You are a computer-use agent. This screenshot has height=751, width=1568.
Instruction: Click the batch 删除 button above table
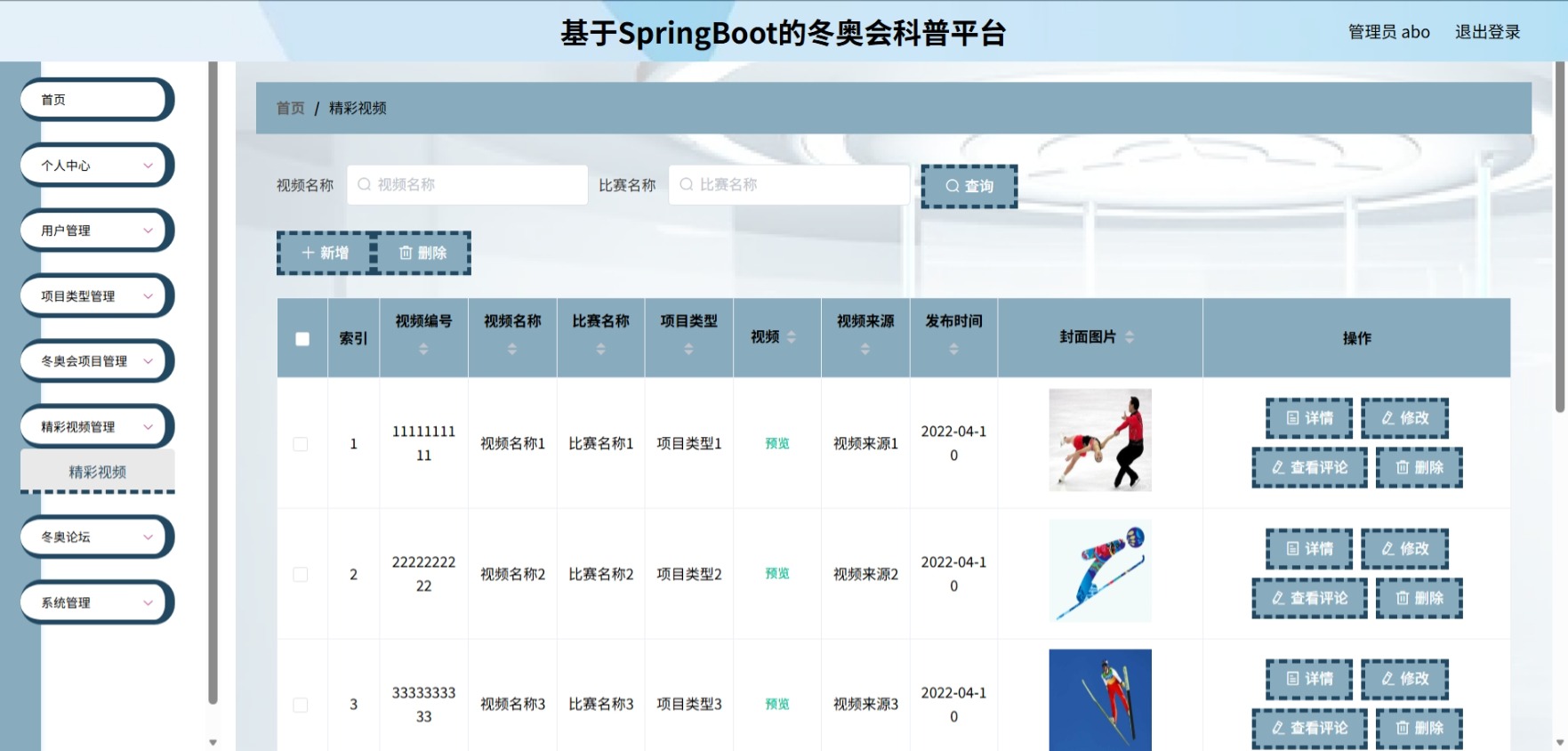(x=422, y=253)
